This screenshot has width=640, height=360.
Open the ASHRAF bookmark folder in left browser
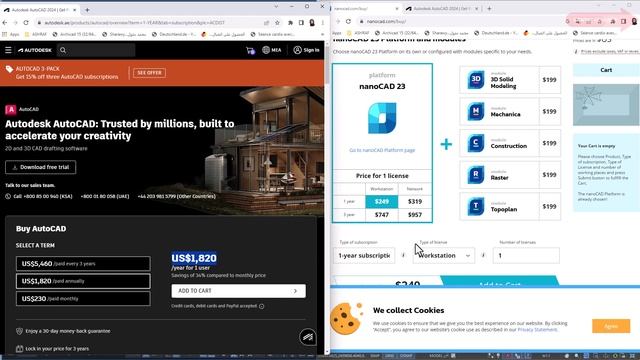[36, 34]
